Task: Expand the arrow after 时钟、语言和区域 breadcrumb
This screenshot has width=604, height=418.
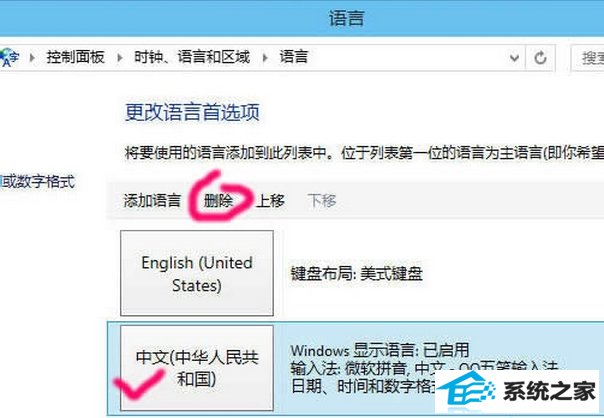Action: (x=265, y=58)
